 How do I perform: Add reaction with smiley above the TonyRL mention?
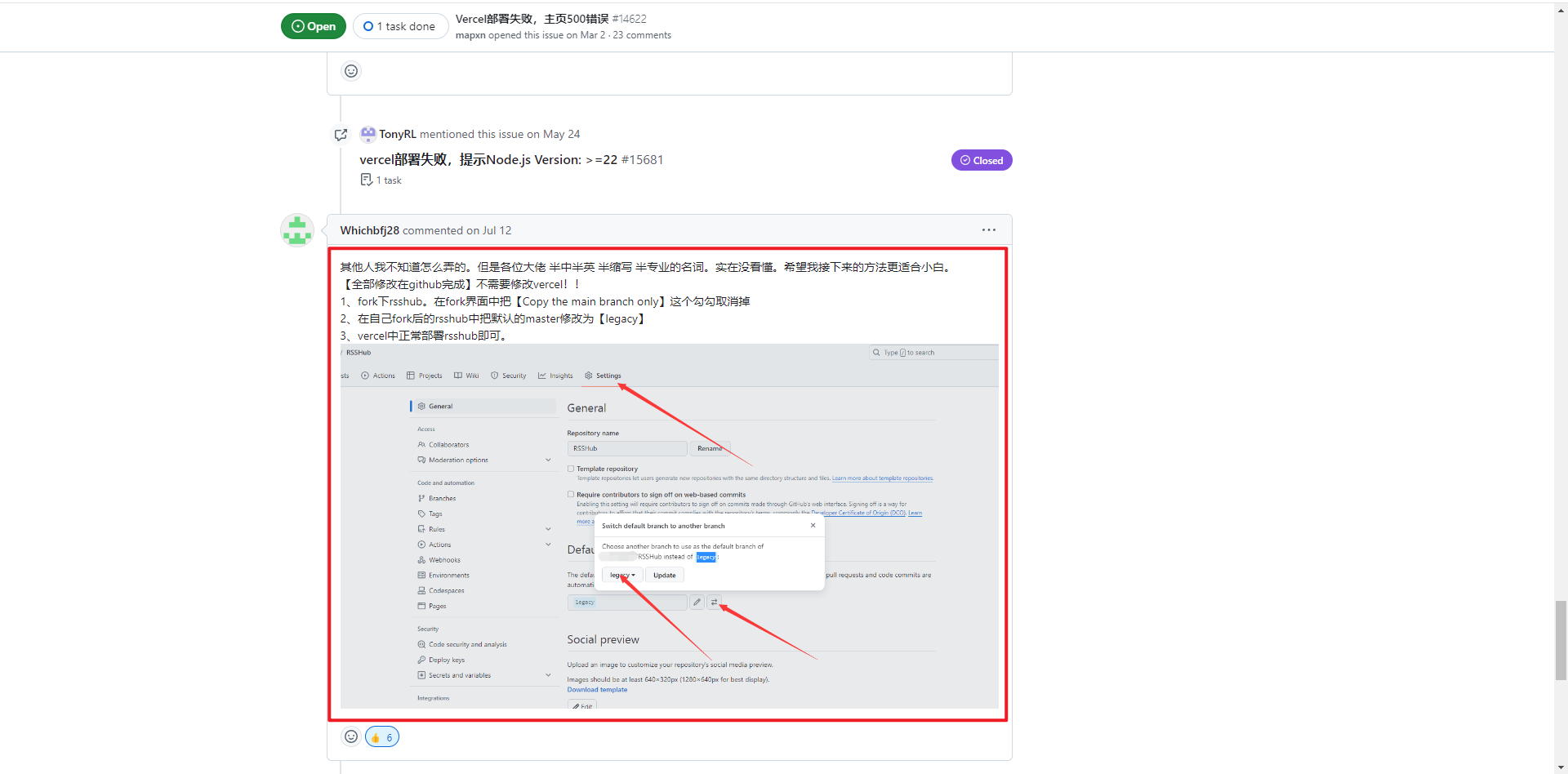(x=351, y=71)
